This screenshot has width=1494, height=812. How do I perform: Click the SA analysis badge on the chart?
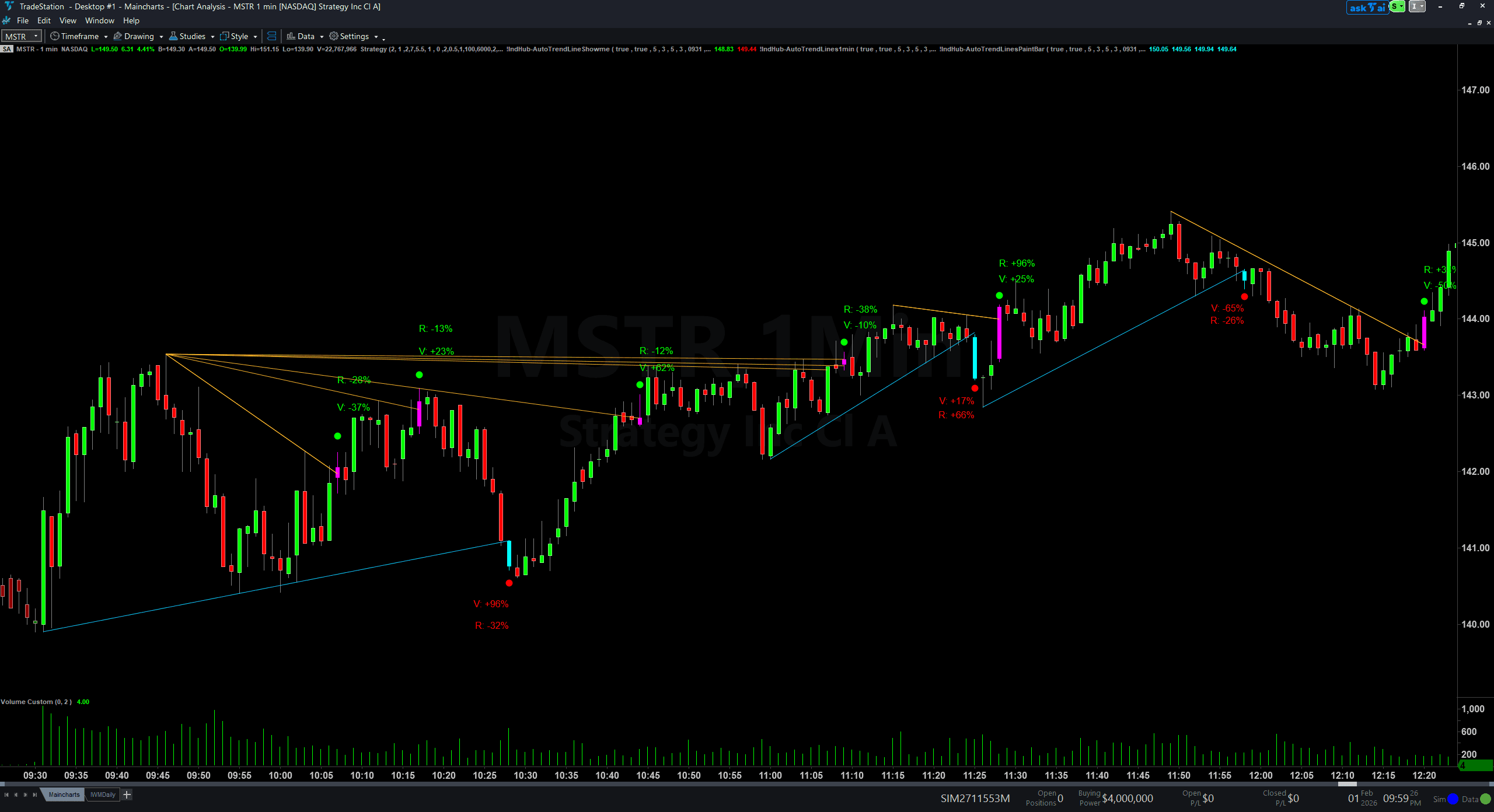click(6, 49)
